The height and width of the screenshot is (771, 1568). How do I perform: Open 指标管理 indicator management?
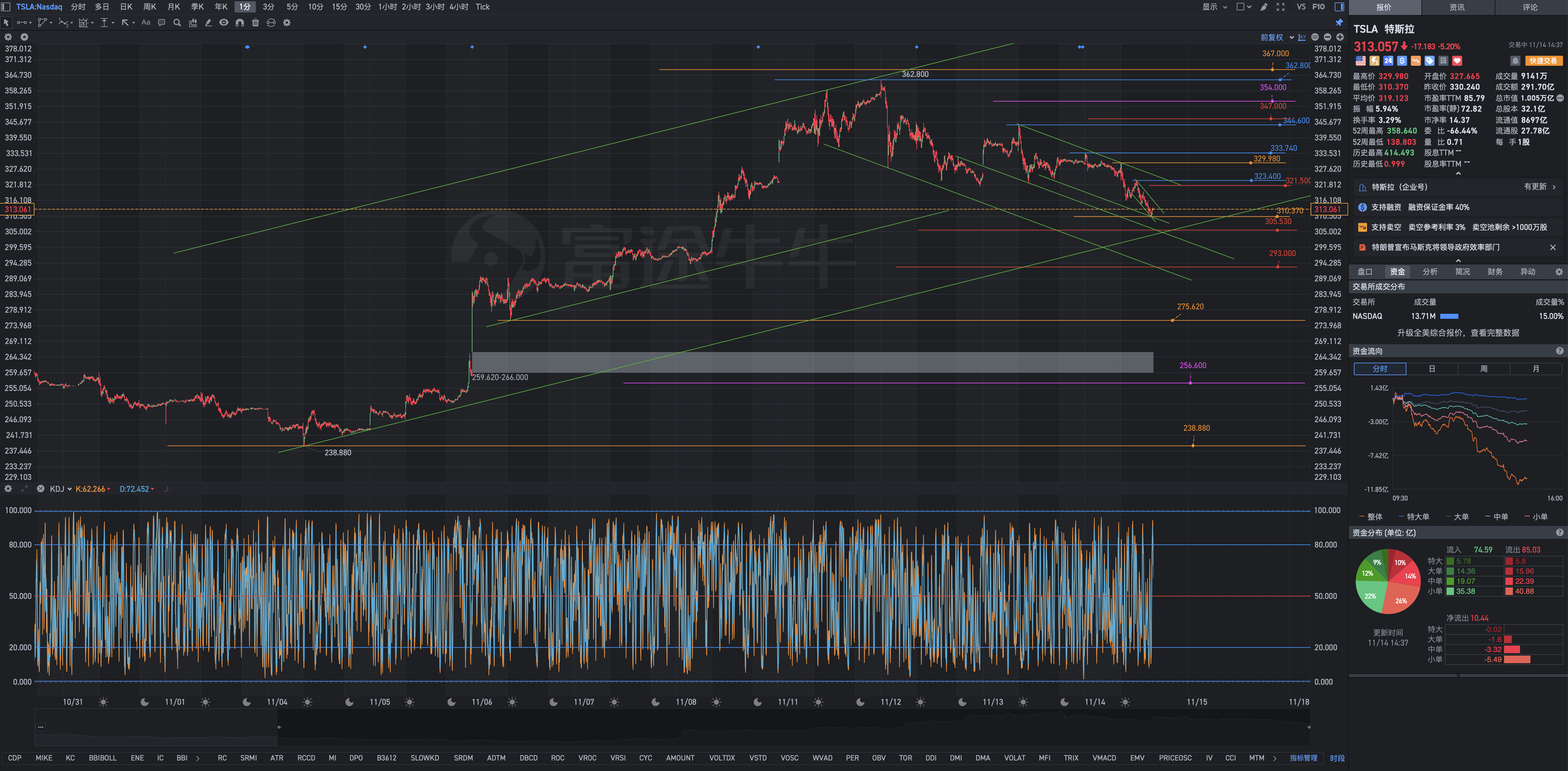pos(1303,758)
